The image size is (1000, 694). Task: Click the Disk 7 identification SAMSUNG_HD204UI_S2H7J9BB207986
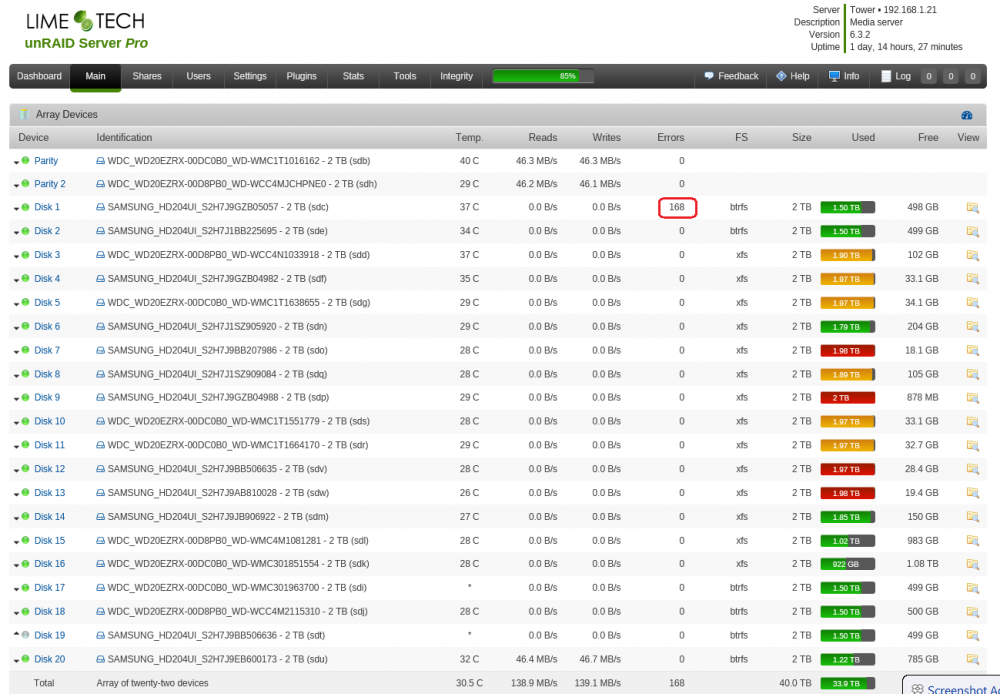tap(193, 350)
